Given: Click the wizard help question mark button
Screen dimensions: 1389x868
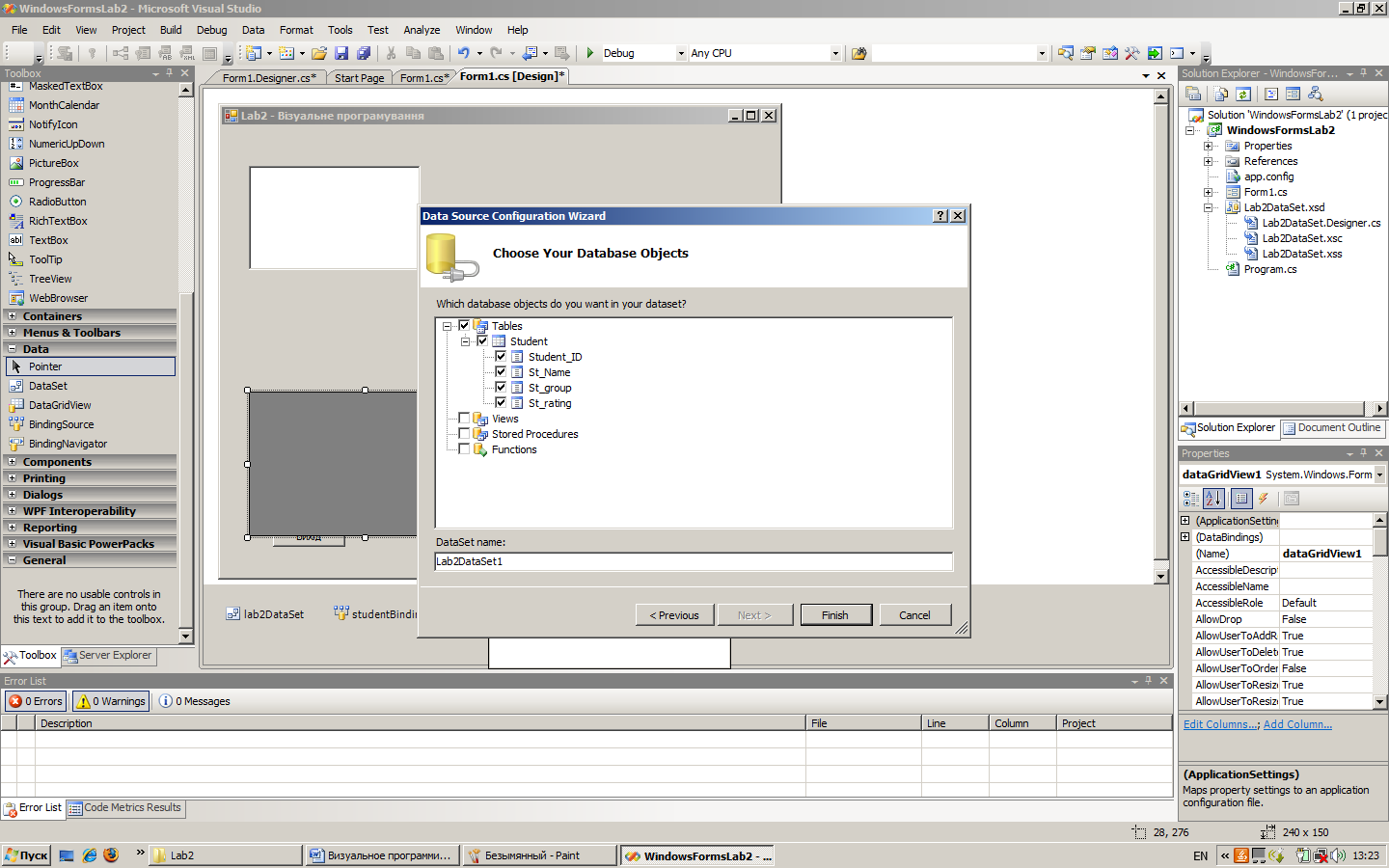Looking at the screenshot, I should [940, 216].
